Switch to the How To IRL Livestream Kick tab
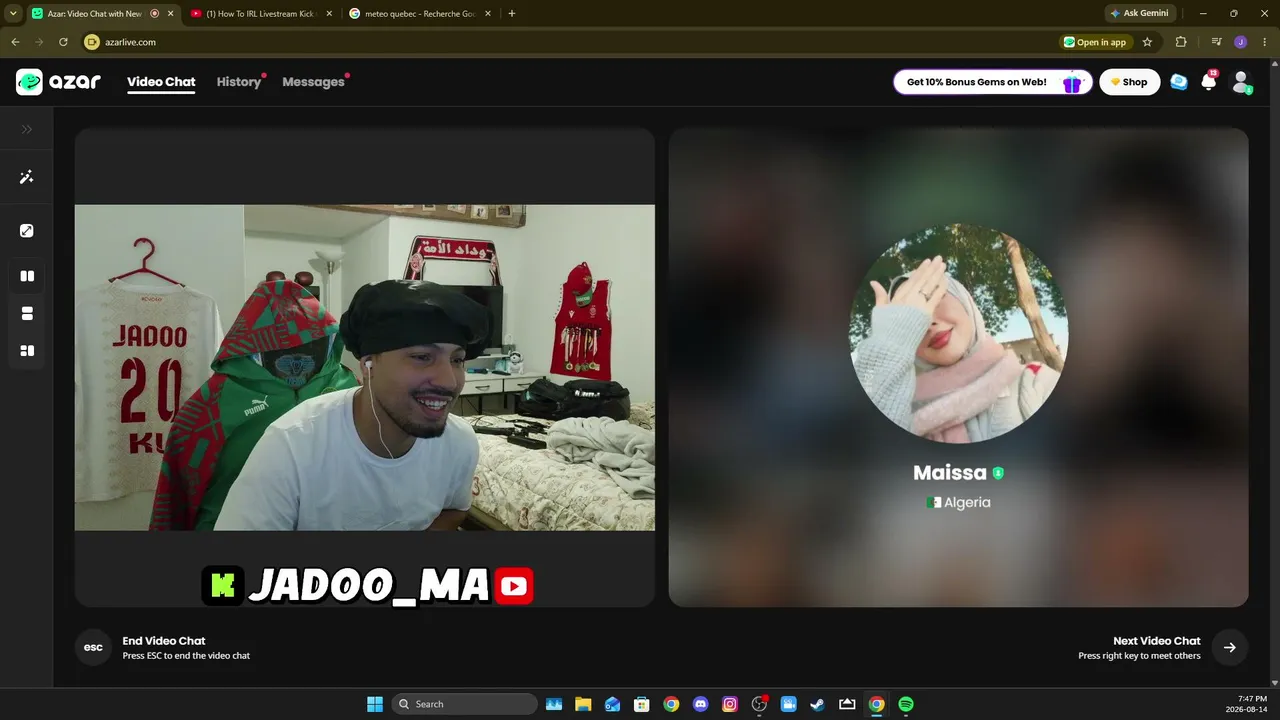This screenshot has height=720, width=1280. coord(260,13)
